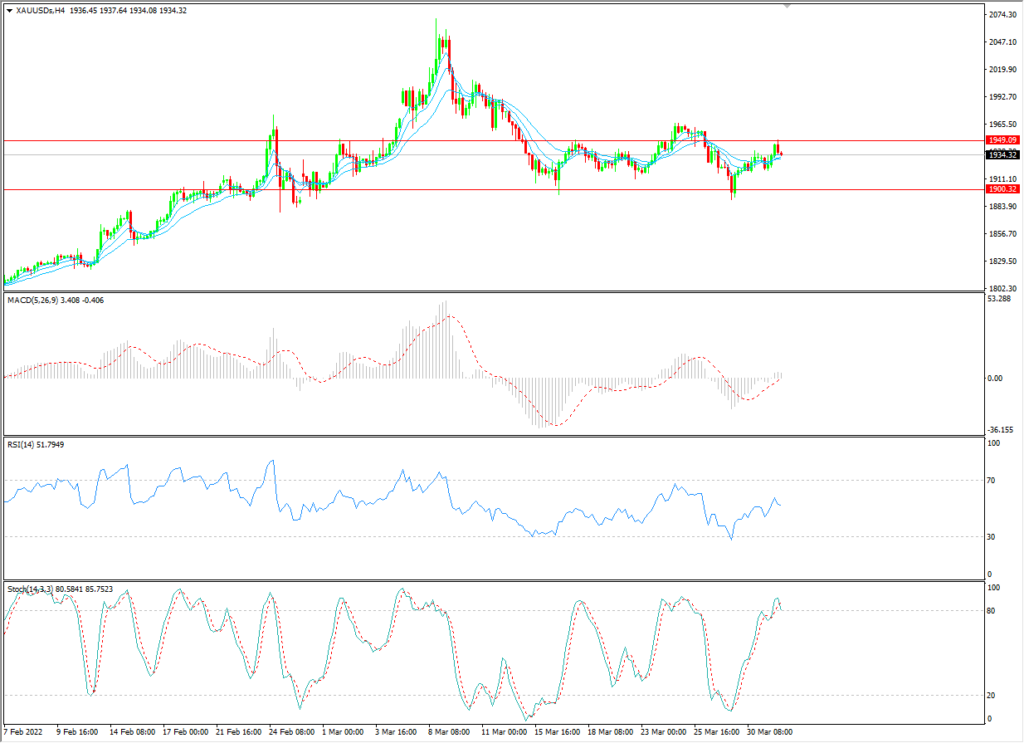
Task: Click the 1992.70 value on price axis
Action: pos(1002,97)
